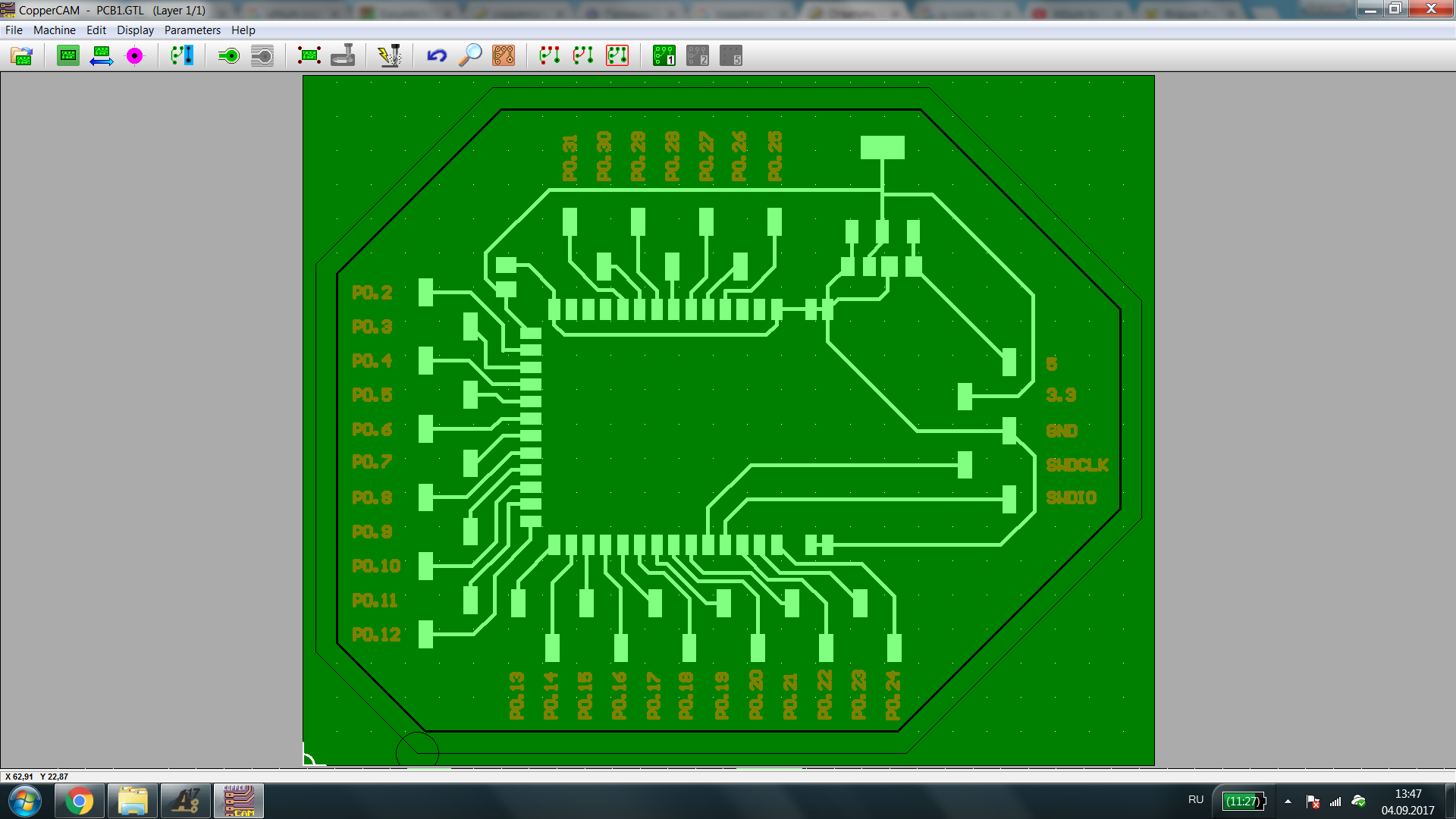This screenshot has height=819, width=1456.
Task: Click the Open file toolbar icon
Action: coord(22,56)
